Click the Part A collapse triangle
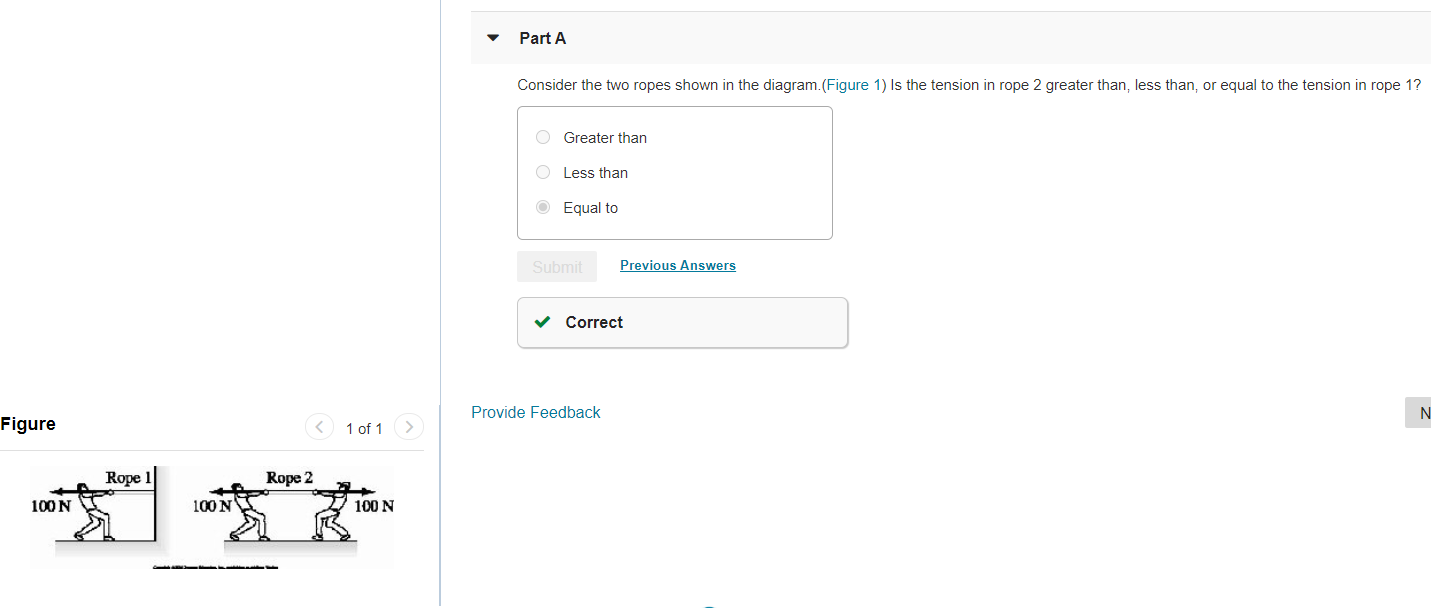1431x608 pixels. pyautogui.click(x=492, y=37)
